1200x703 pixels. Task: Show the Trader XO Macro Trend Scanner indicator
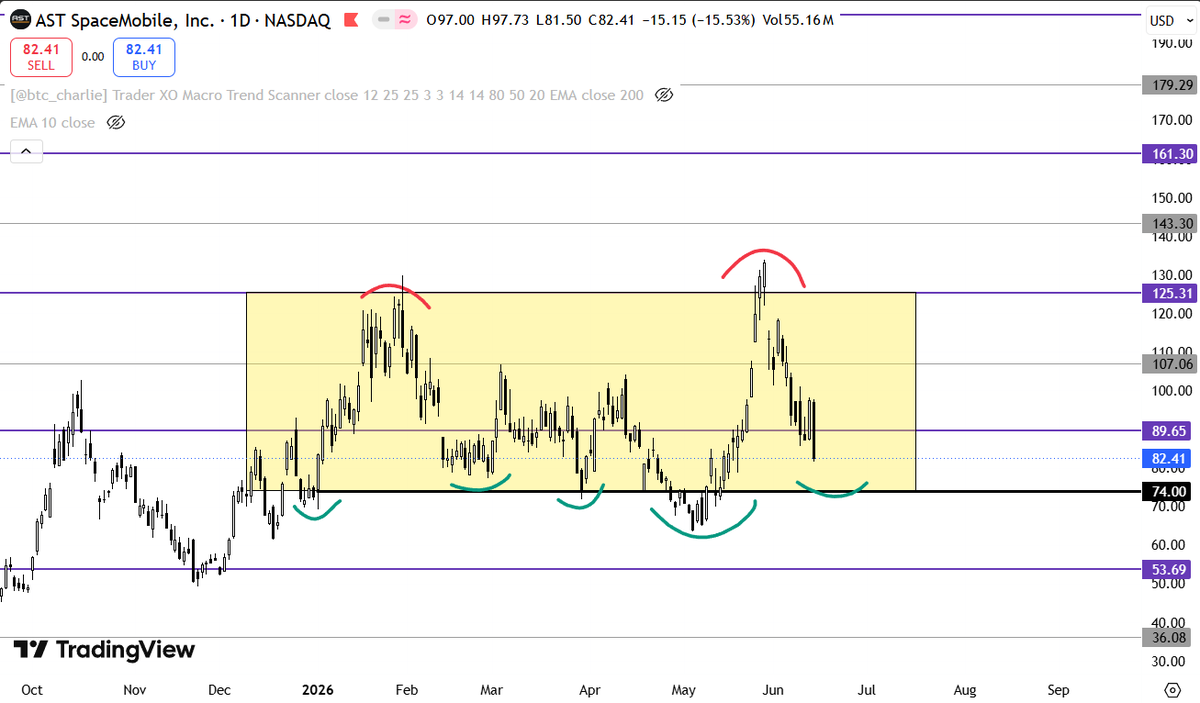pyautogui.click(x=664, y=96)
